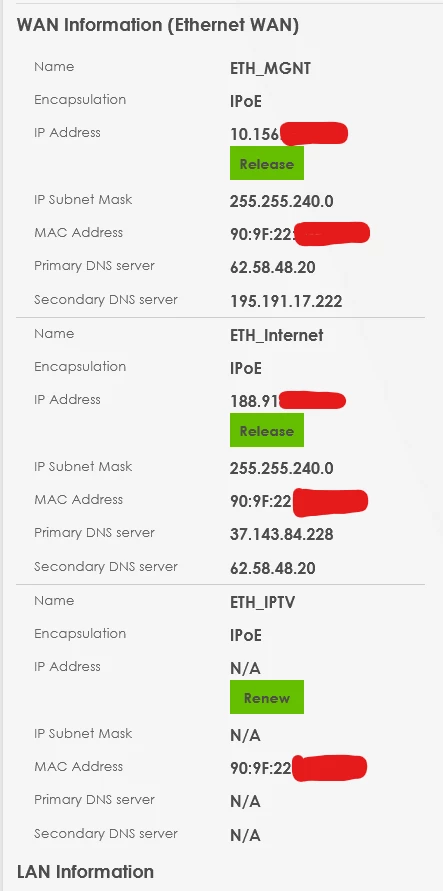Select the LAN Information heading

[x=85, y=872]
